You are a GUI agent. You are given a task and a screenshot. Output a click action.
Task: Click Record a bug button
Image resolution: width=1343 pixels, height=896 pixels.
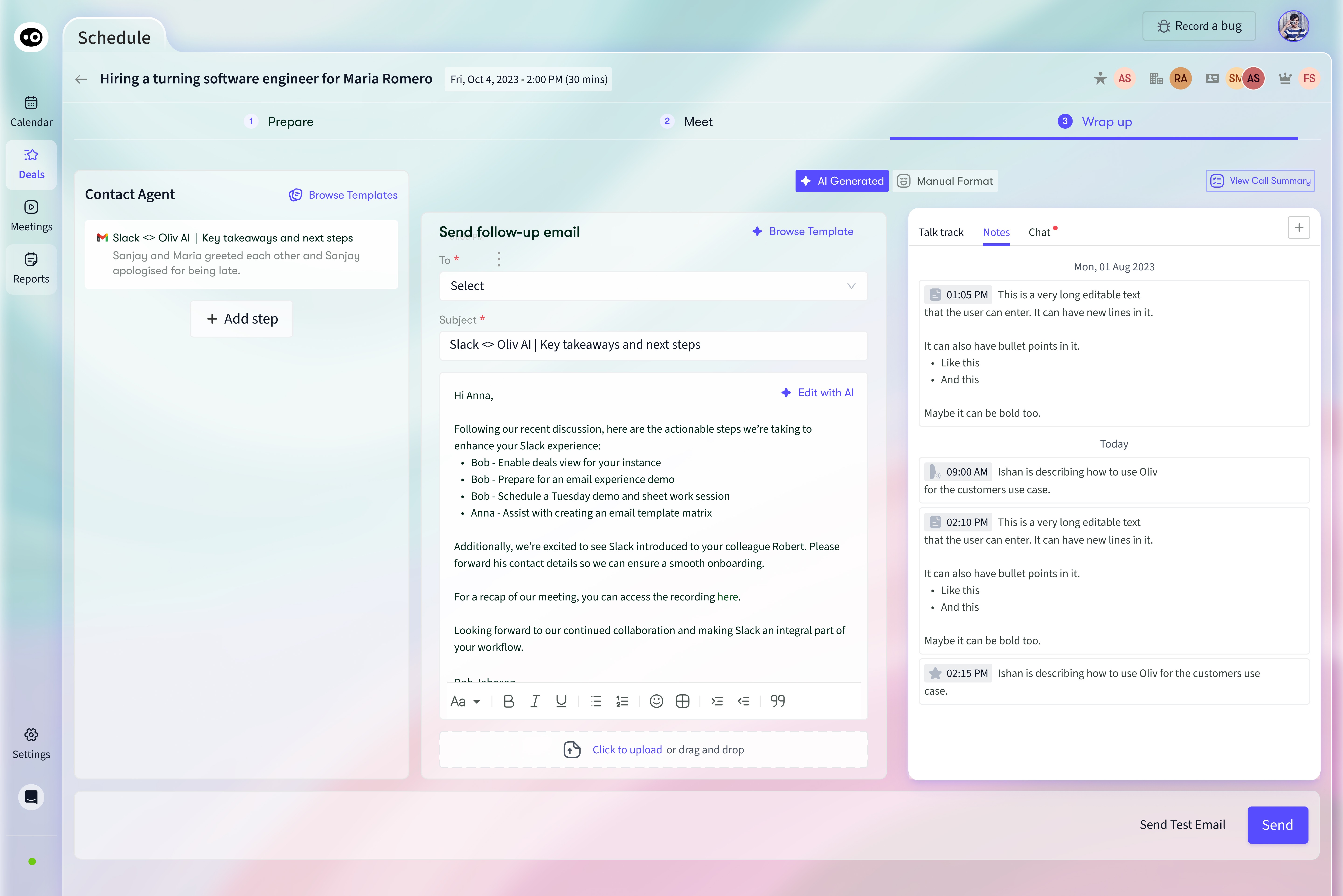coord(1199,26)
